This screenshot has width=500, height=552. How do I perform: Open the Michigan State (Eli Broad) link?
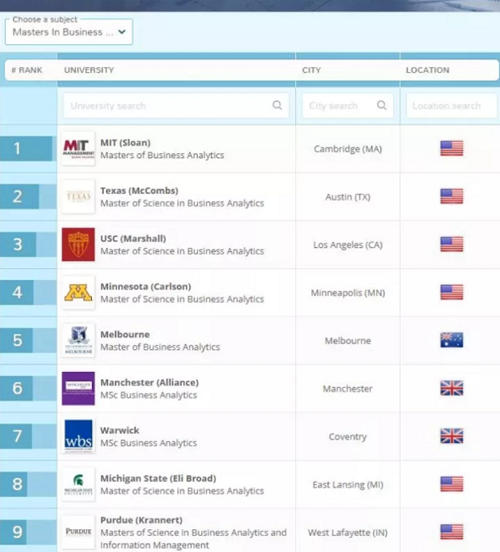click(158, 478)
